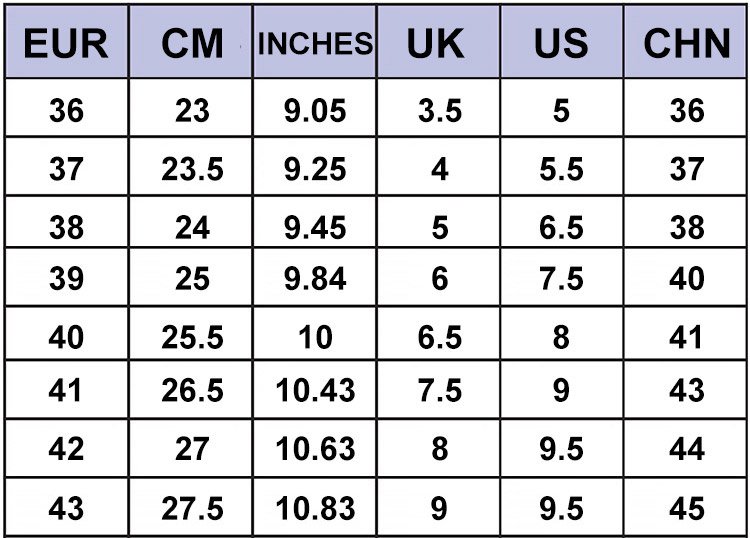Select the US column header
The height and width of the screenshot is (538, 750).
[561, 44]
